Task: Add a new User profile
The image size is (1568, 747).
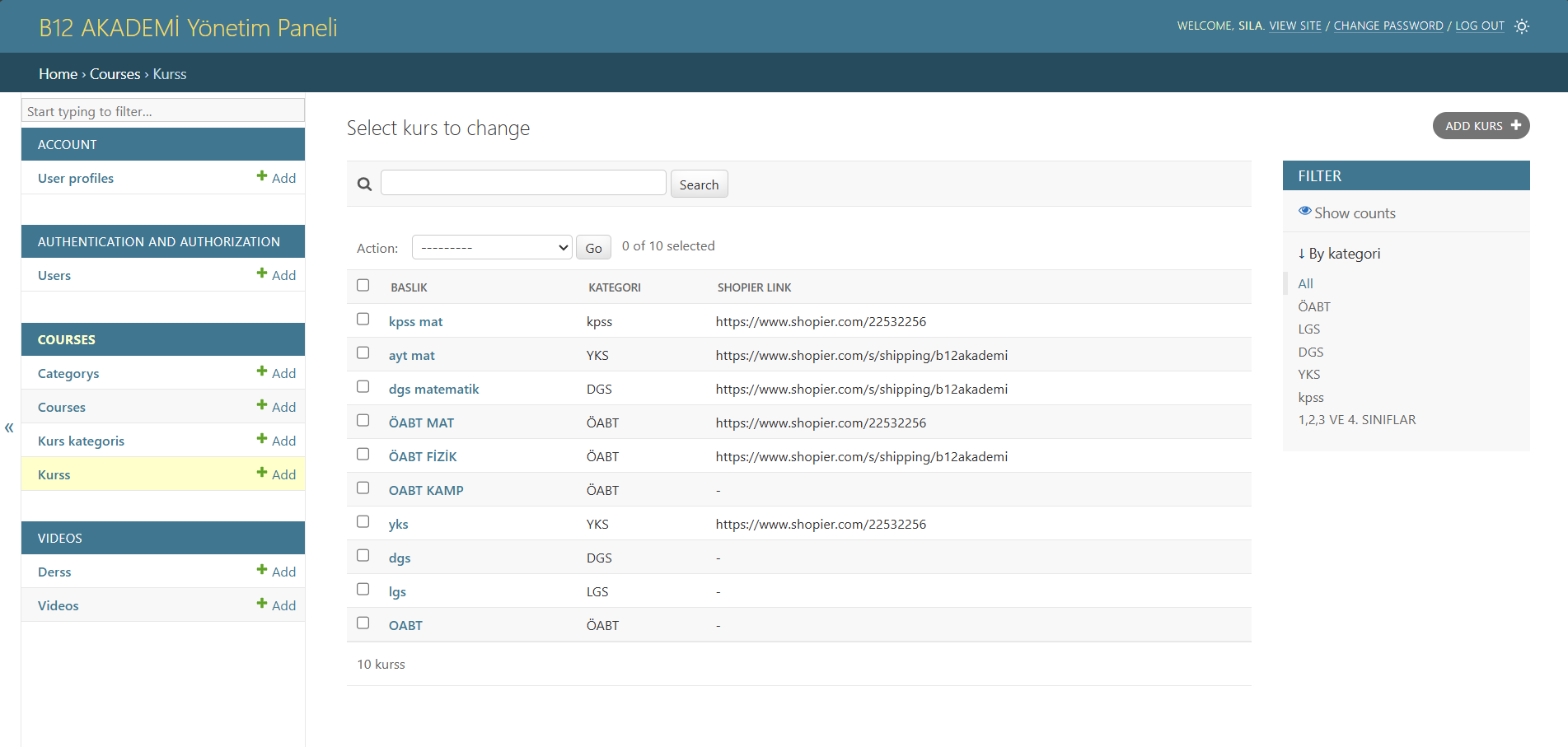Action: pyautogui.click(x=276, y=178)
